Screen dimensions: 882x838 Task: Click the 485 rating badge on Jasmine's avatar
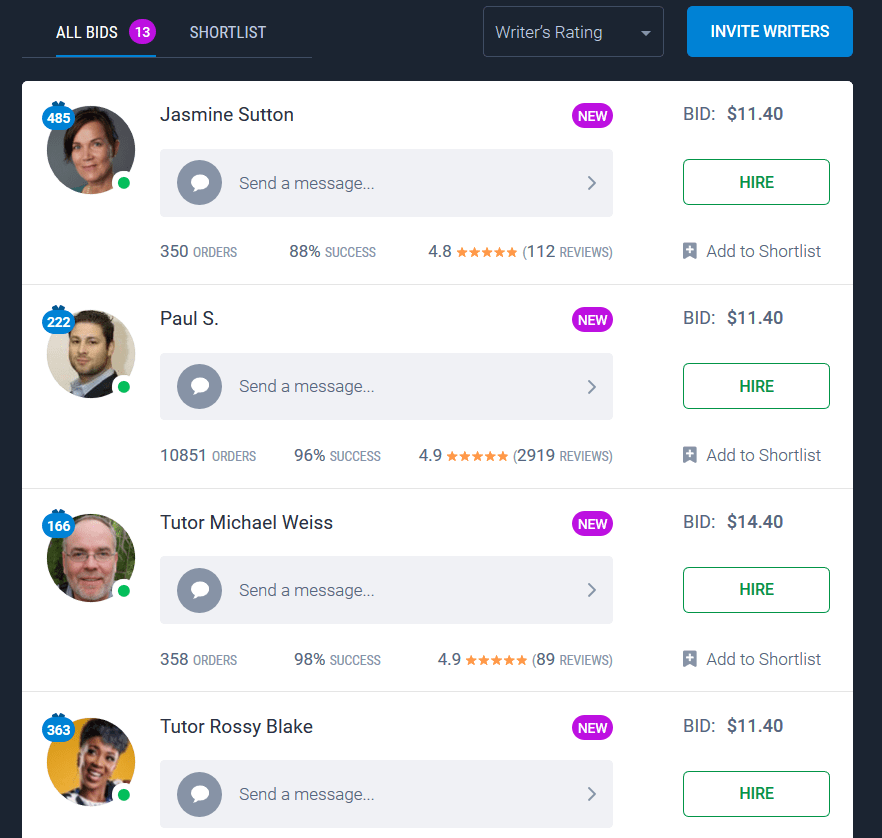pos(58,118)
